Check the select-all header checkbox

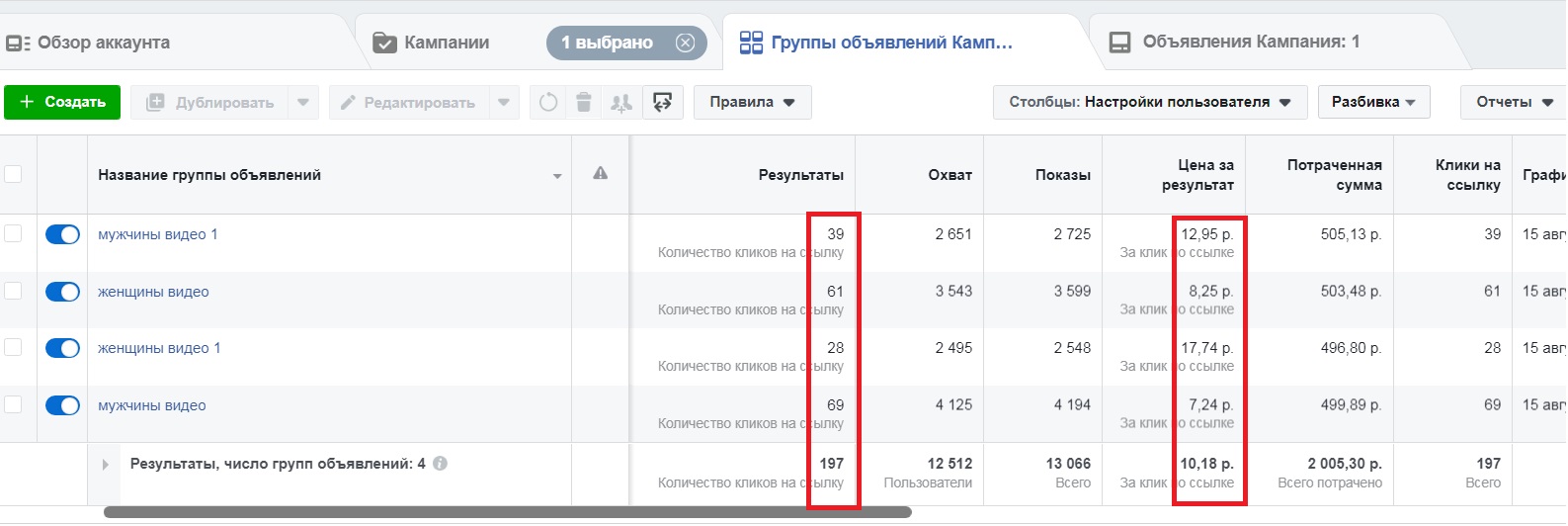click(13, 174)
